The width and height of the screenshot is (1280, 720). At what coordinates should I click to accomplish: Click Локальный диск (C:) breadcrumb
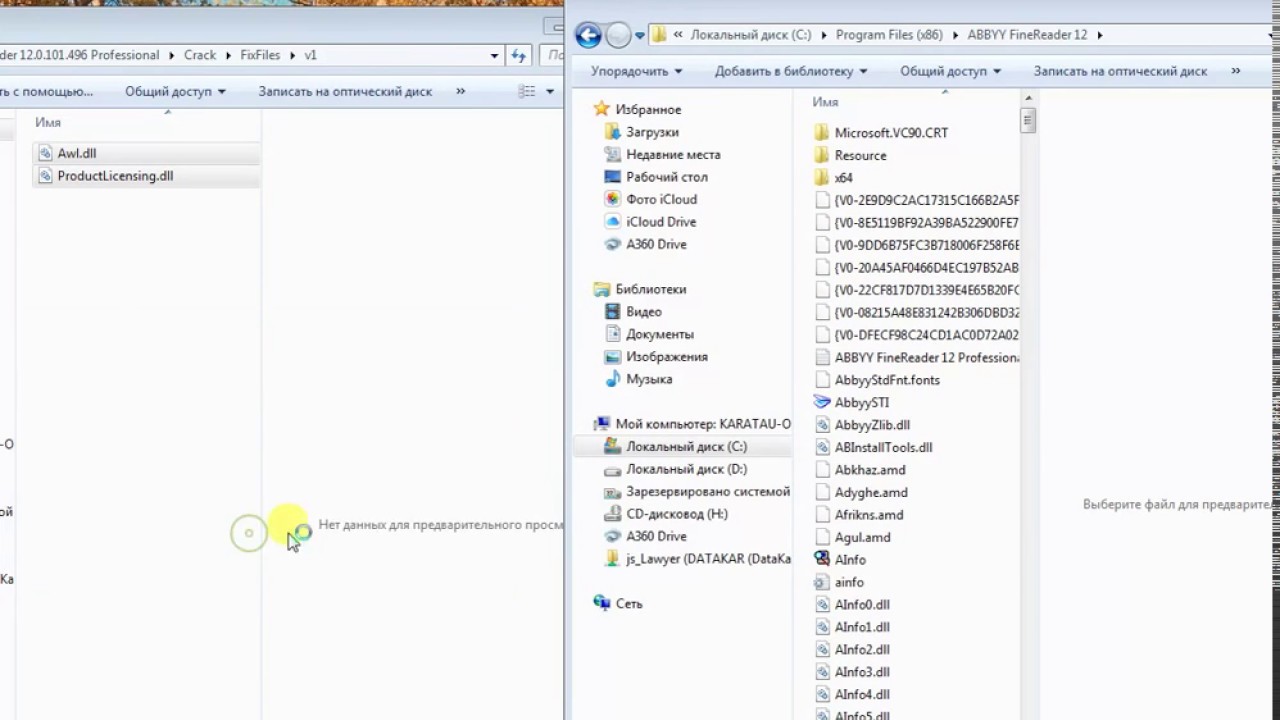pos(753,35)
